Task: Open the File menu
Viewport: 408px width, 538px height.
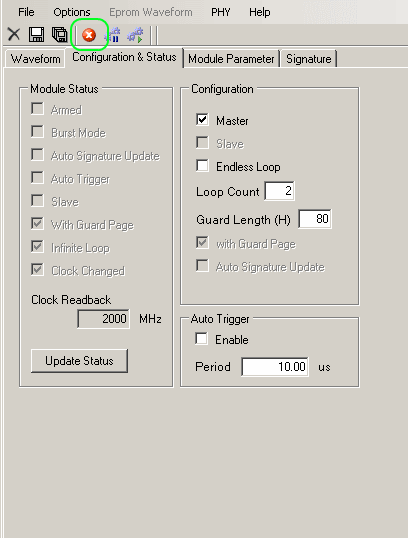Action: click(26, 12)
